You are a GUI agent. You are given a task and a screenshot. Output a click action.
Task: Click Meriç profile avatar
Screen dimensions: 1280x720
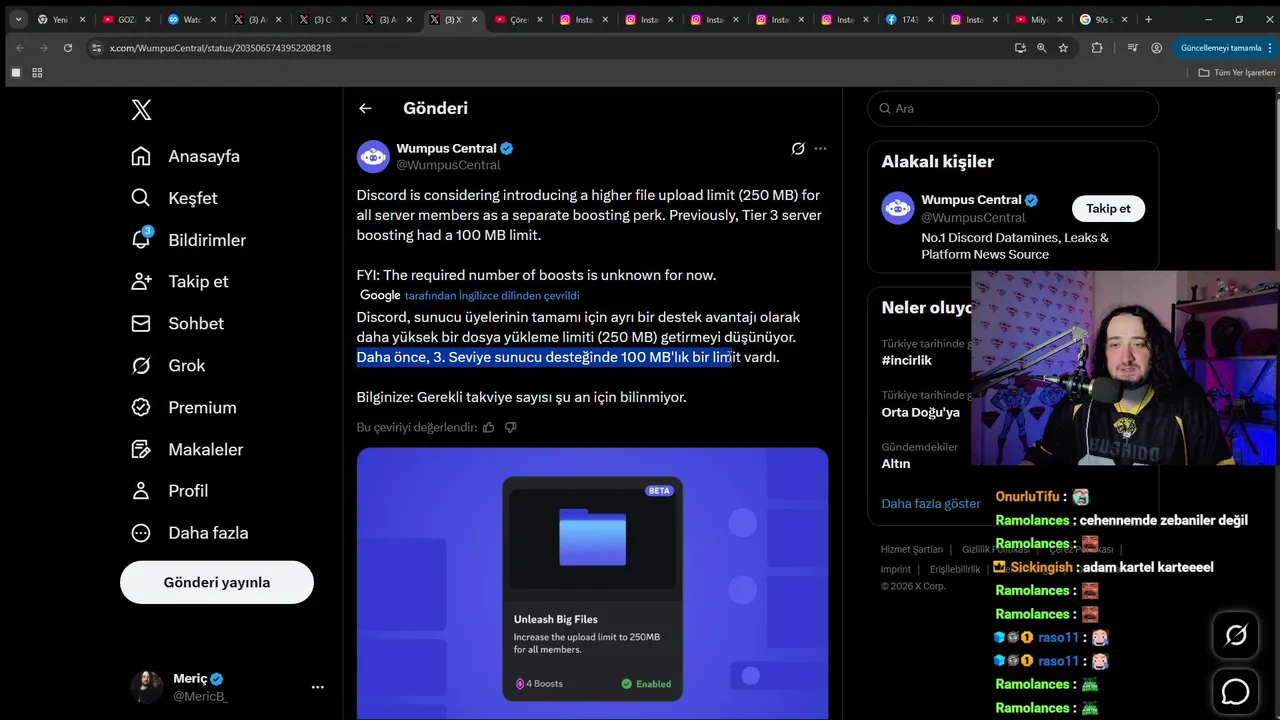147,687
